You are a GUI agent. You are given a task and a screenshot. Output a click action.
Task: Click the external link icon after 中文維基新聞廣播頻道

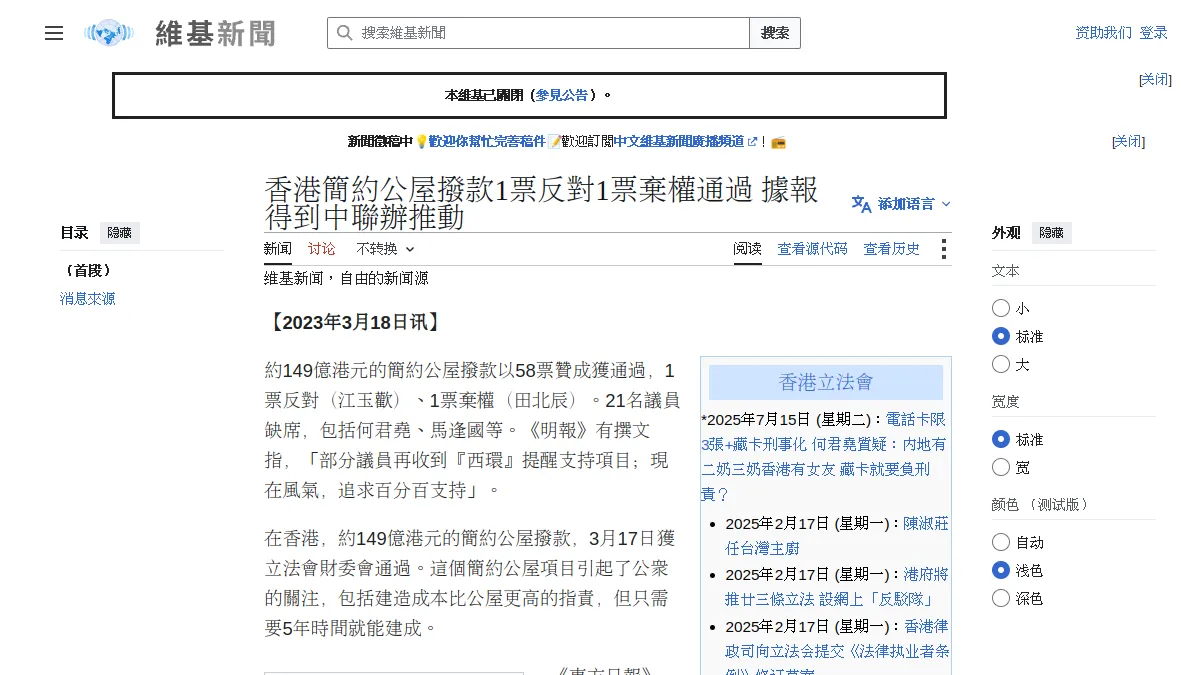pos(752,142)
